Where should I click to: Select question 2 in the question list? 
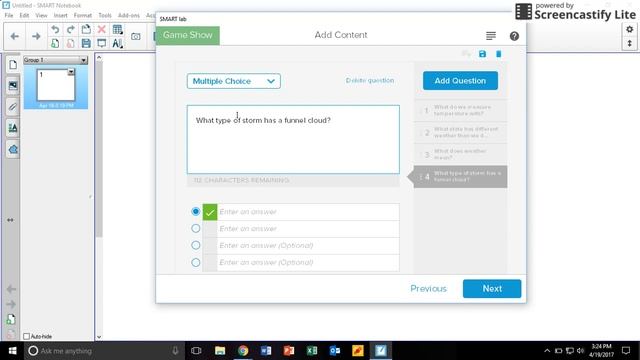tap(460, 132)
